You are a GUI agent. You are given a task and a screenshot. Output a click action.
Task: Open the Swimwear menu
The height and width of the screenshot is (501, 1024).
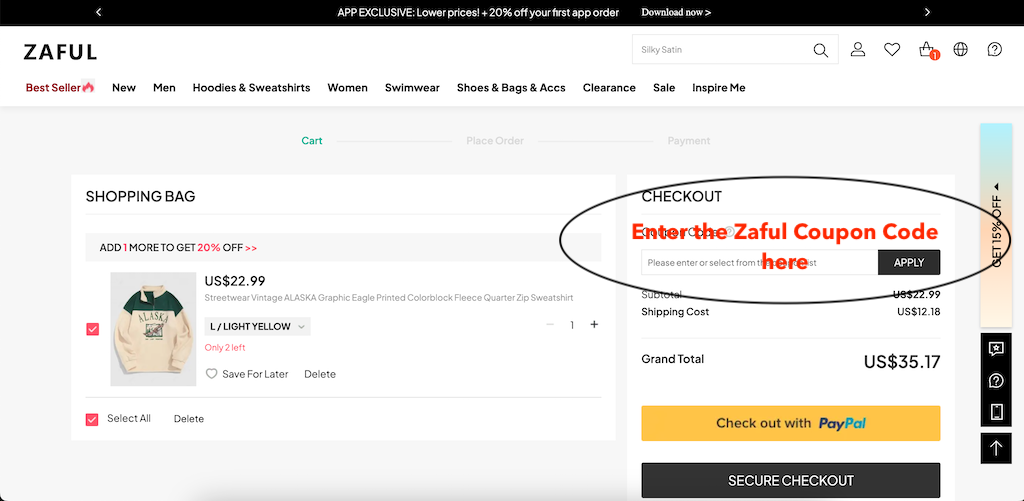(x=412, y=88)
